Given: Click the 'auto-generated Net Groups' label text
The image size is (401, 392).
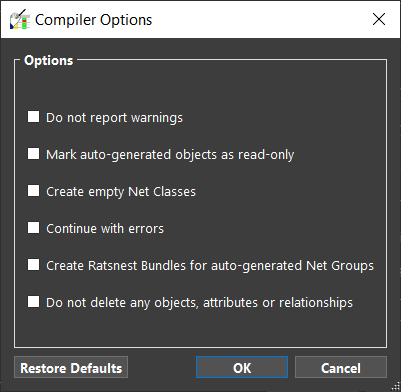Looking at the screenshot, I should point(292,266).
